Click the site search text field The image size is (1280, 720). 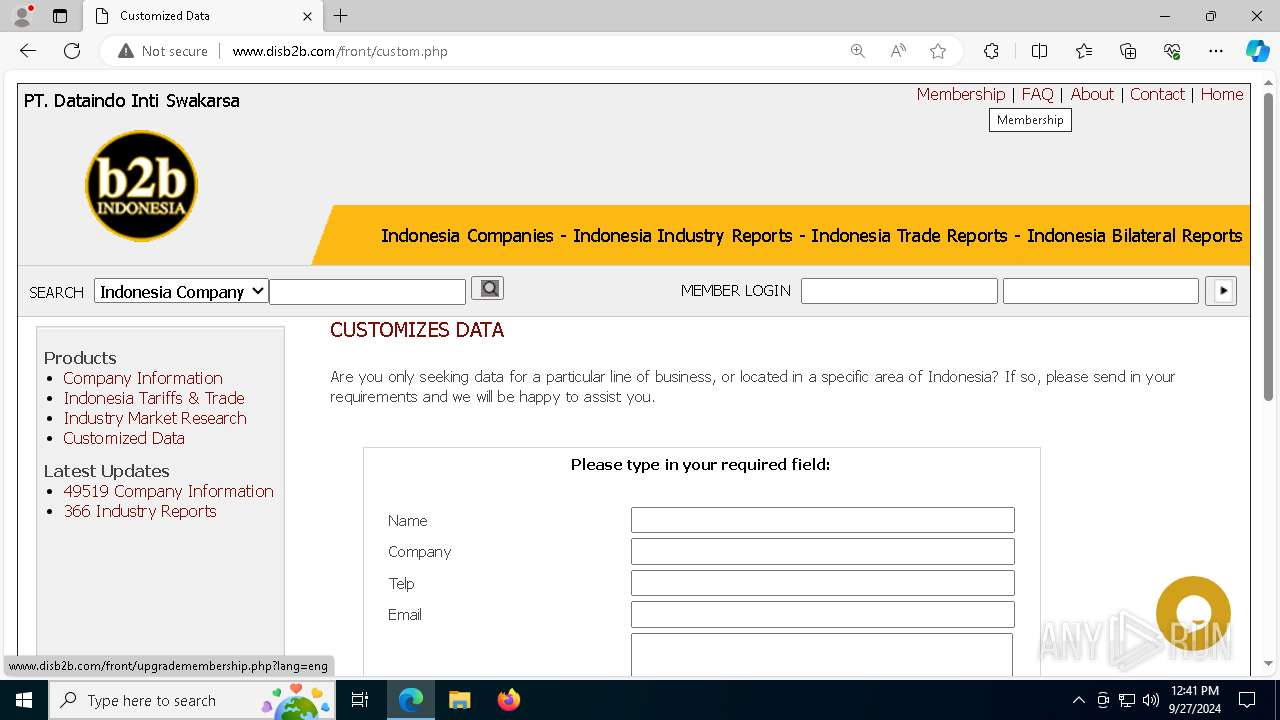[x=368, y=292]
